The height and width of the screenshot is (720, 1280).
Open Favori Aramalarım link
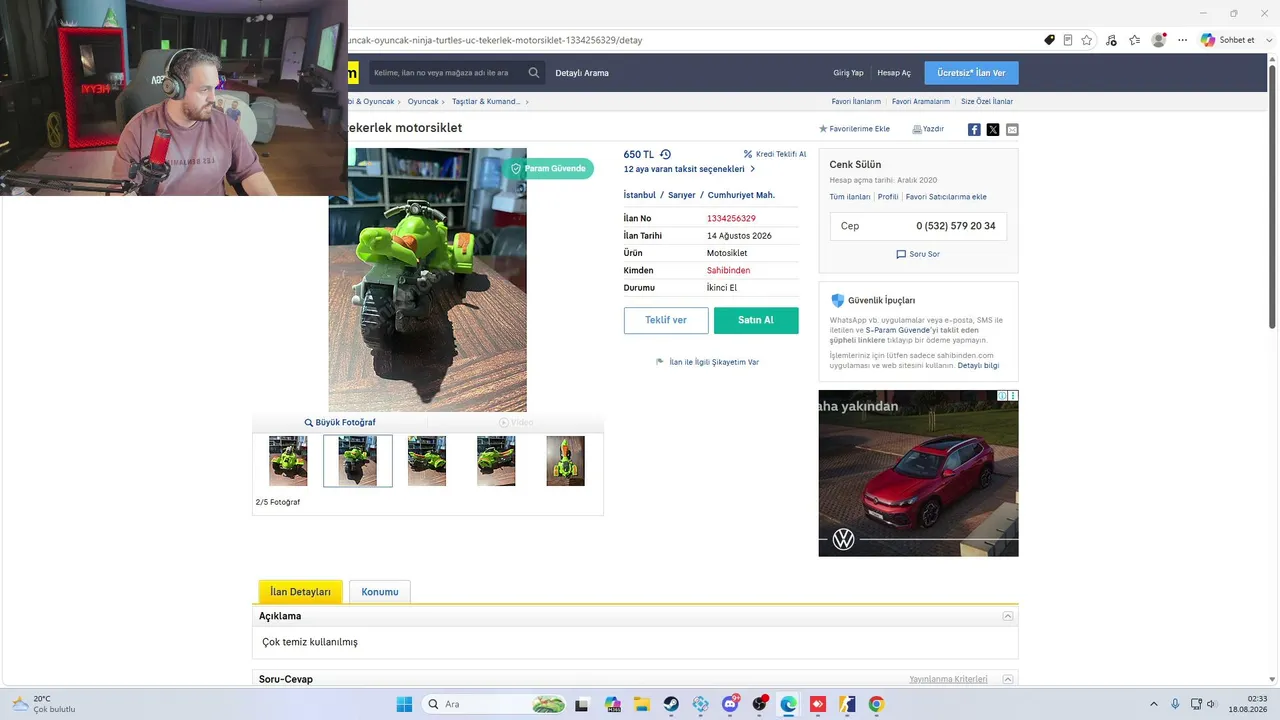click(921, 101)
